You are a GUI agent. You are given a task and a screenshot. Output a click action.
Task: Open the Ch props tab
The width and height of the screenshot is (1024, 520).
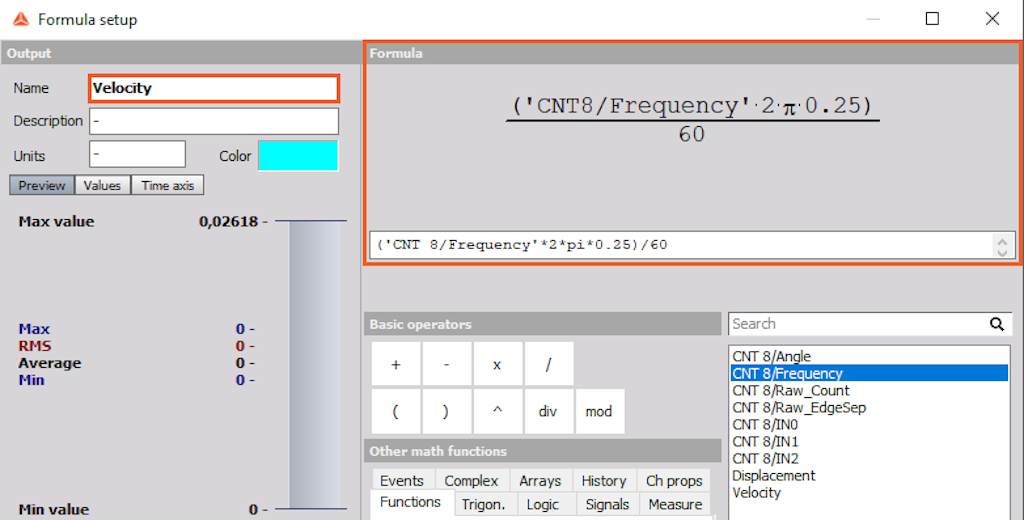[x=675, y=481]
